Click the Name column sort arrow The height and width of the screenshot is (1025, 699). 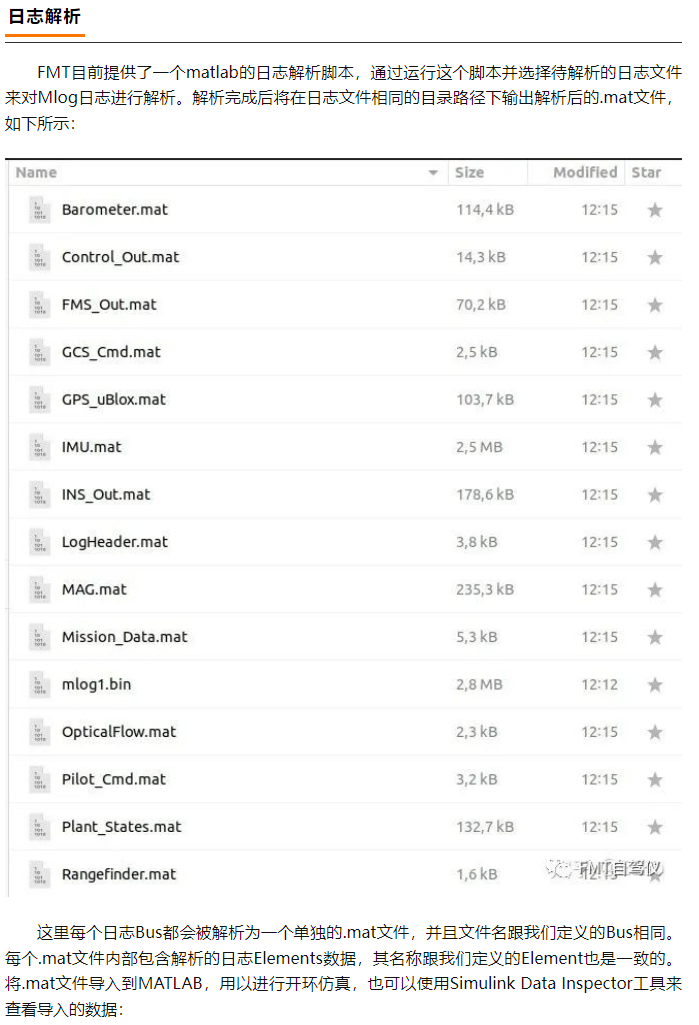(433, 173)
